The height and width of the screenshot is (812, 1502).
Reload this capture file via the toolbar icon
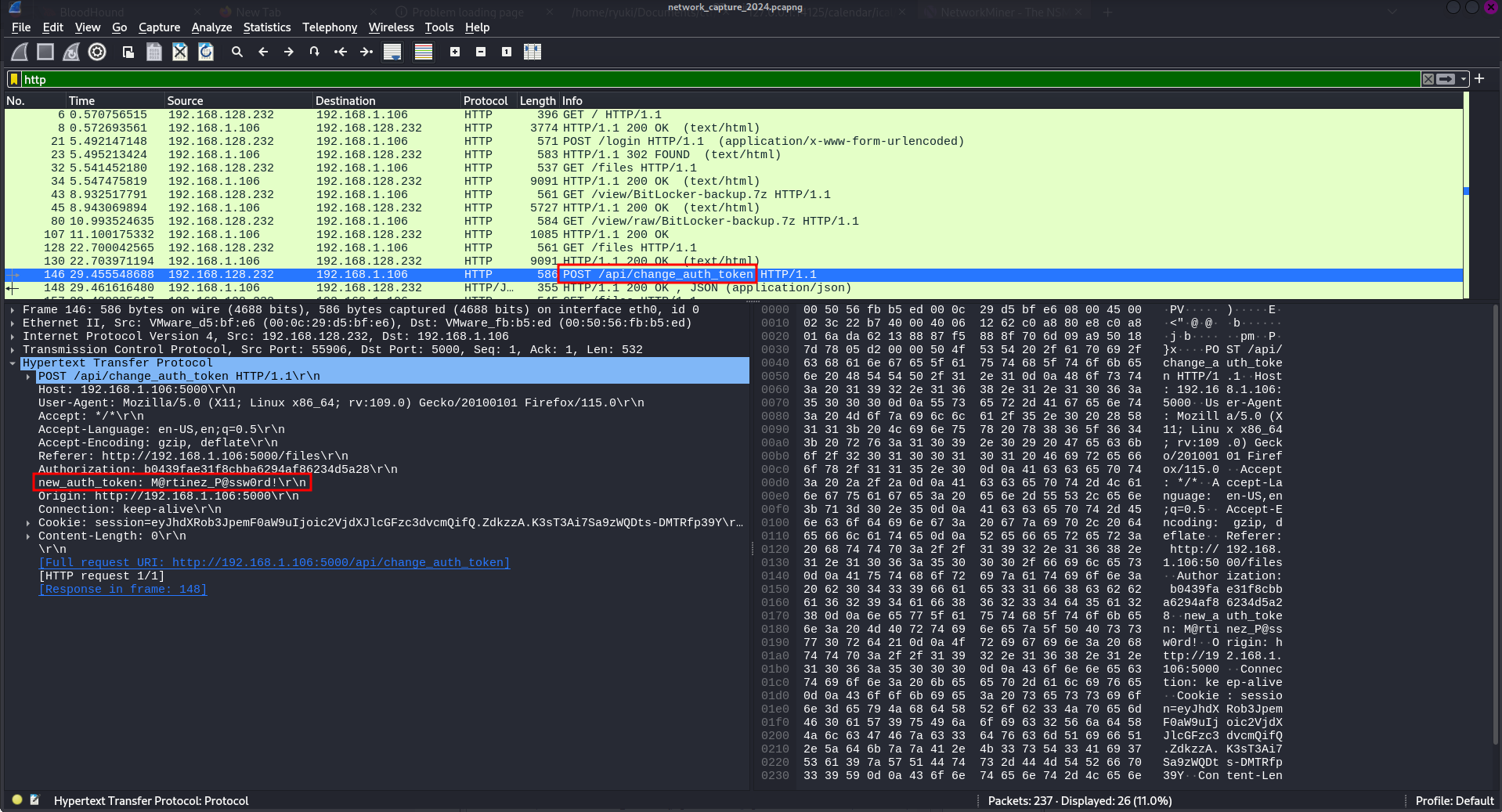point(206,52)
